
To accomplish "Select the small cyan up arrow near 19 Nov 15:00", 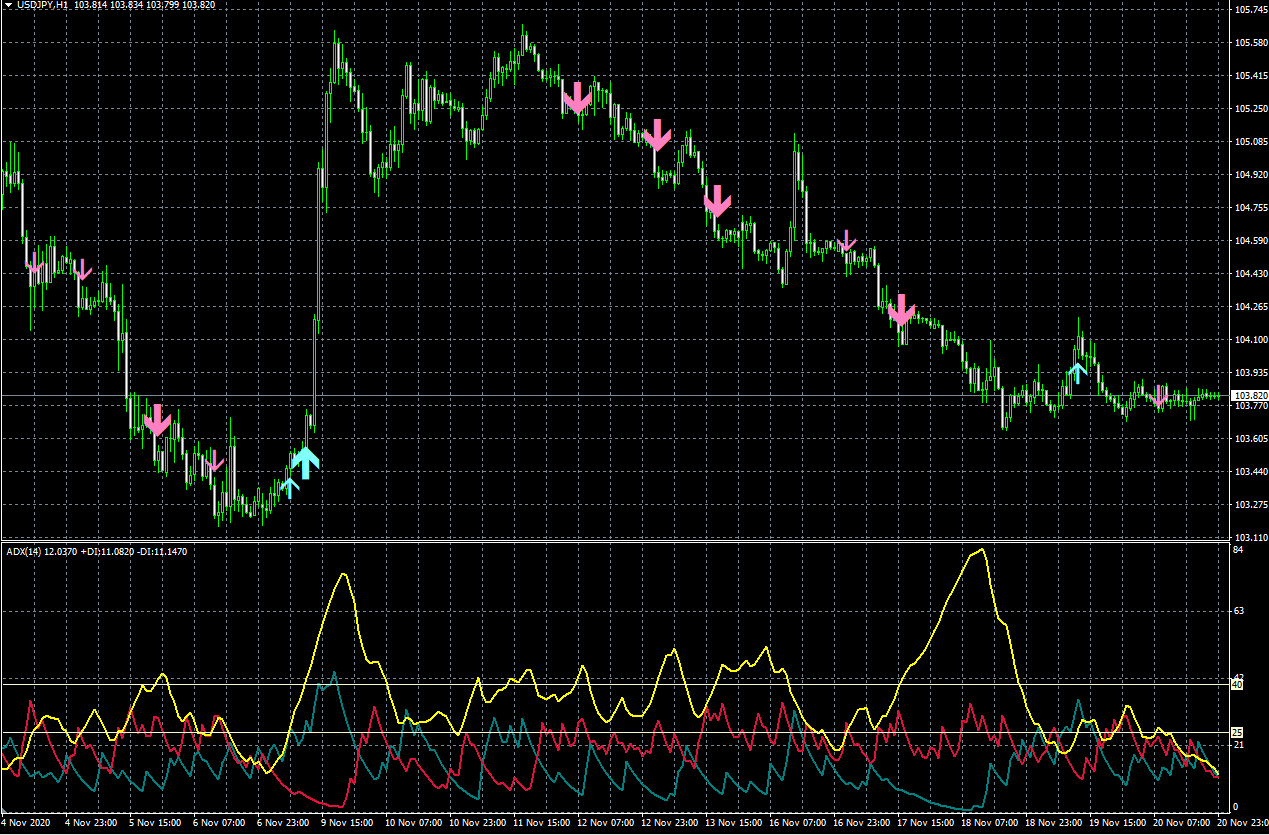I will tap(1076, 373).
